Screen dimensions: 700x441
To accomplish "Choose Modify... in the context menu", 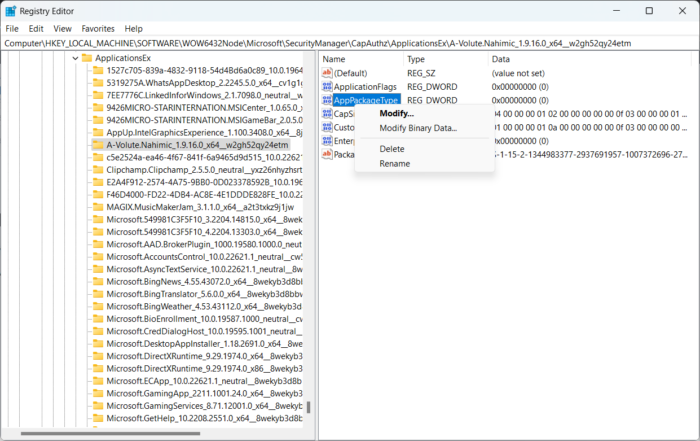I will coord(396,113).
